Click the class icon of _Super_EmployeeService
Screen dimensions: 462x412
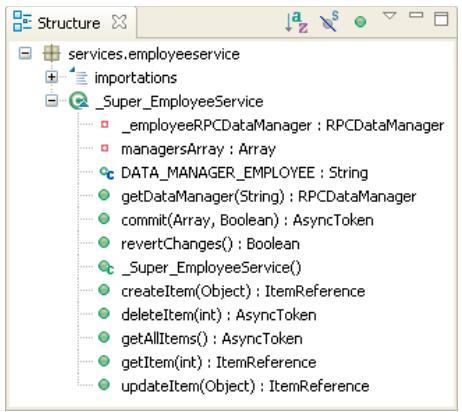(79, 101)
